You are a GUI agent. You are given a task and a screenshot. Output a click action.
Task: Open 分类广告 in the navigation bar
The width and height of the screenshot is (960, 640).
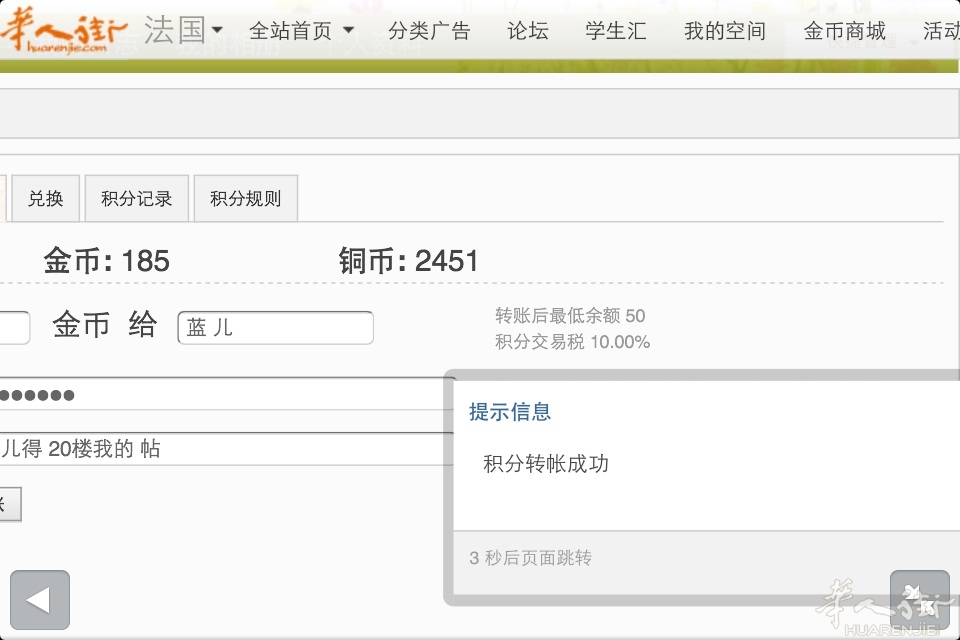click(x=429, y=31)
